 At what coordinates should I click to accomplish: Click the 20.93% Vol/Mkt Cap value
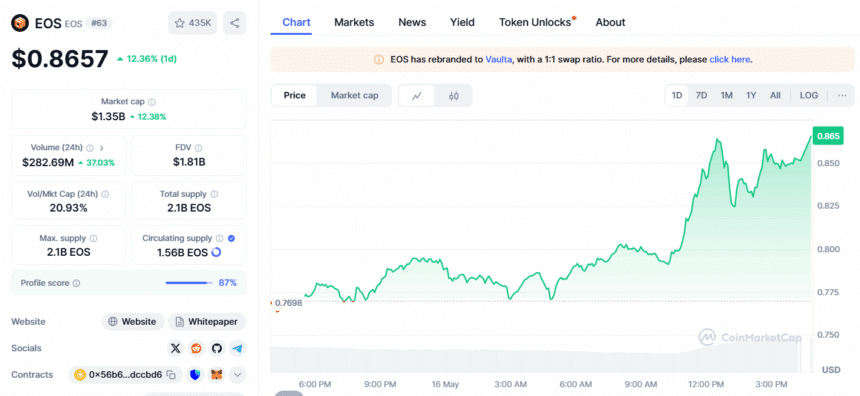coord(68,208)
